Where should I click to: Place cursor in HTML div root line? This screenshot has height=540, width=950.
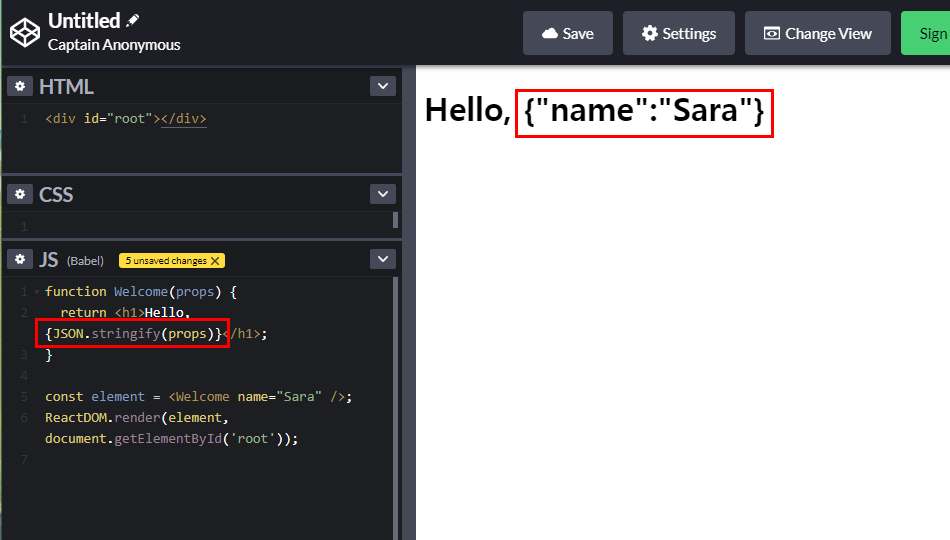[125, 119]
